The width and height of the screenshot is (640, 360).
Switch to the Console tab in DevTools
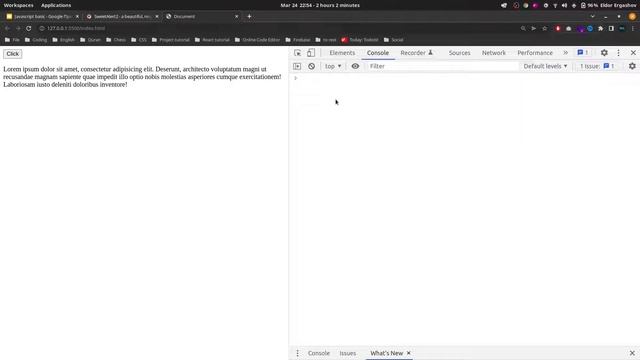coord(378,53)
